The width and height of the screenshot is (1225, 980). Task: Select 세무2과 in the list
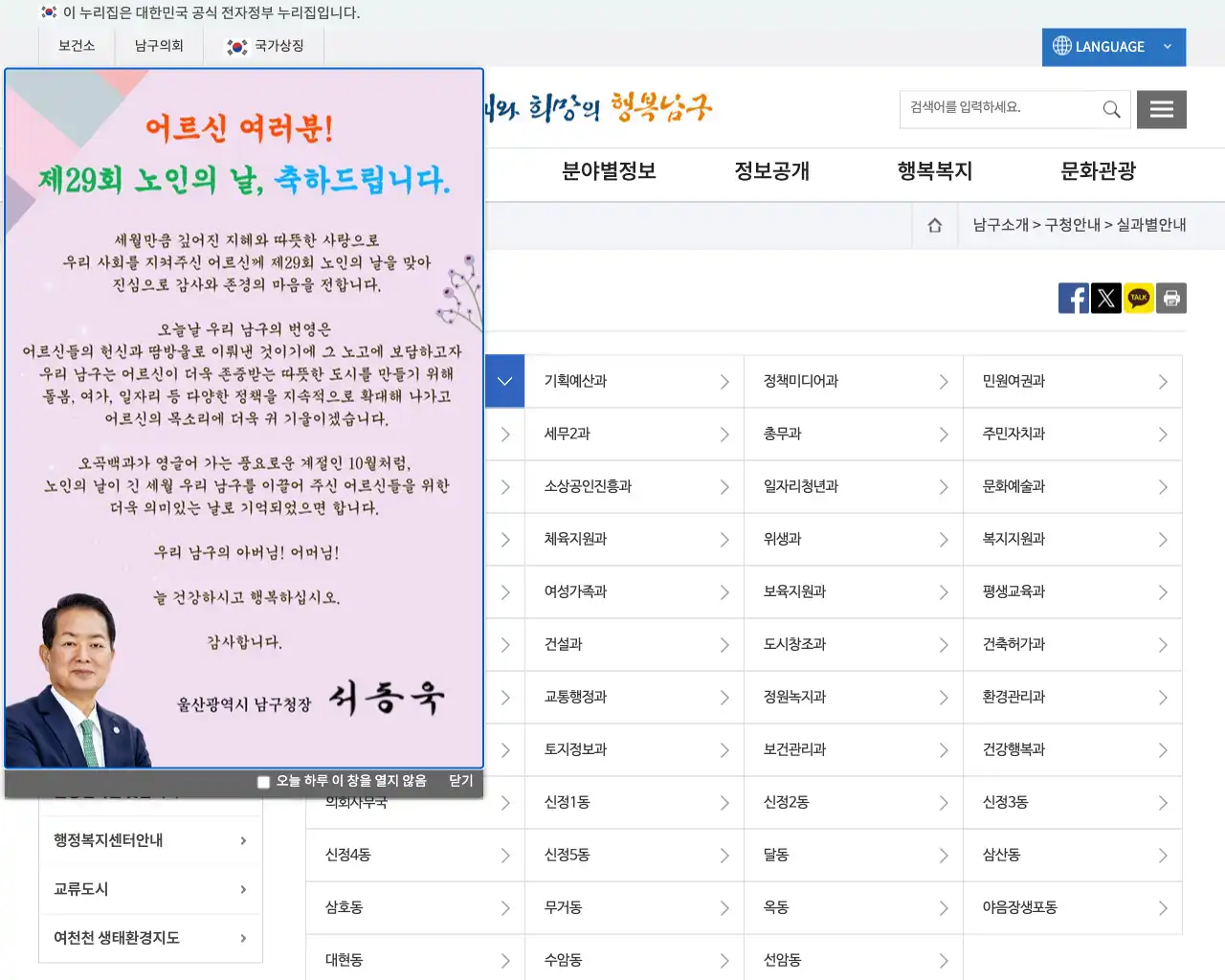point(635,434)
